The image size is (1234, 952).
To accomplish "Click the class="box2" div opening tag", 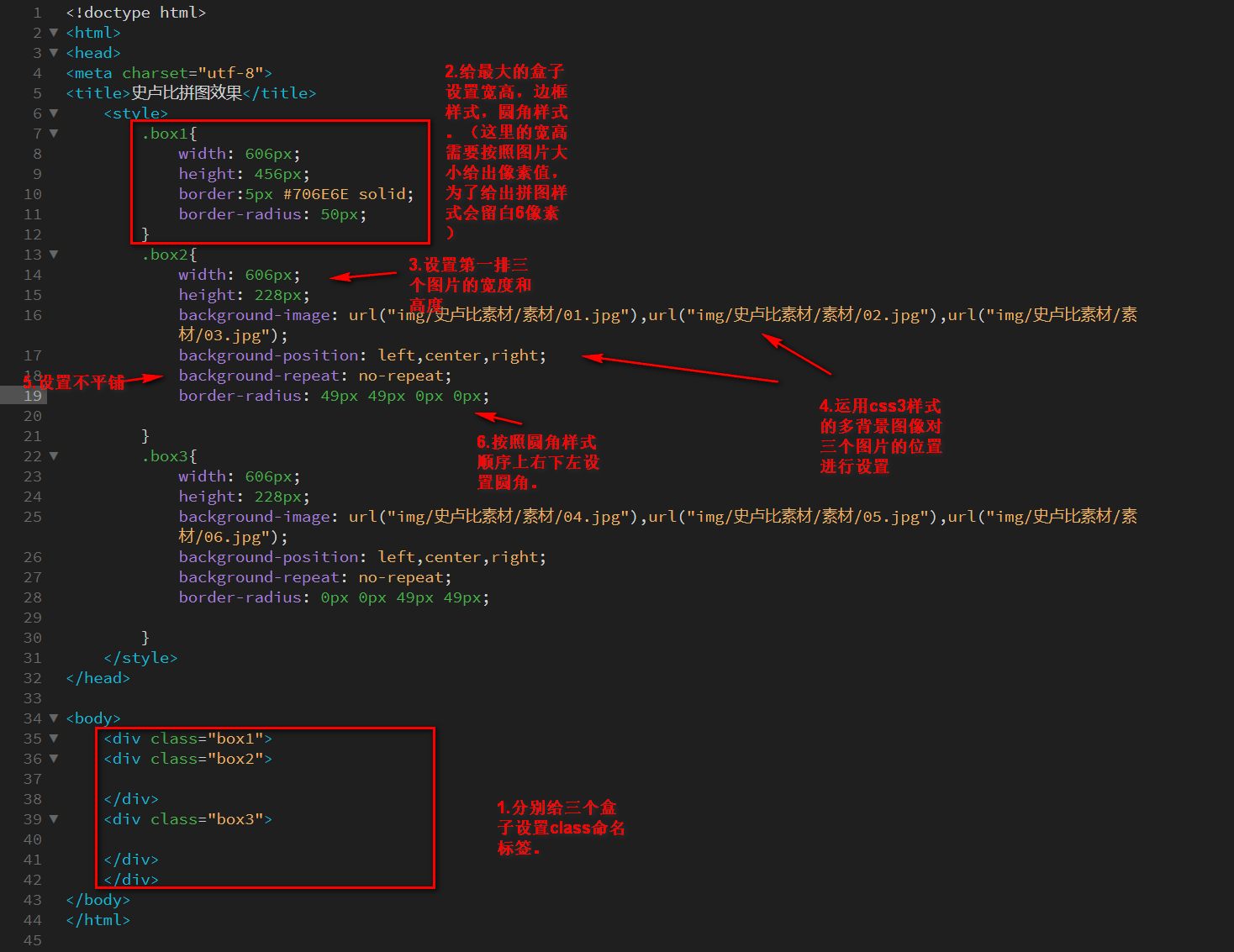I will (187, 759).
